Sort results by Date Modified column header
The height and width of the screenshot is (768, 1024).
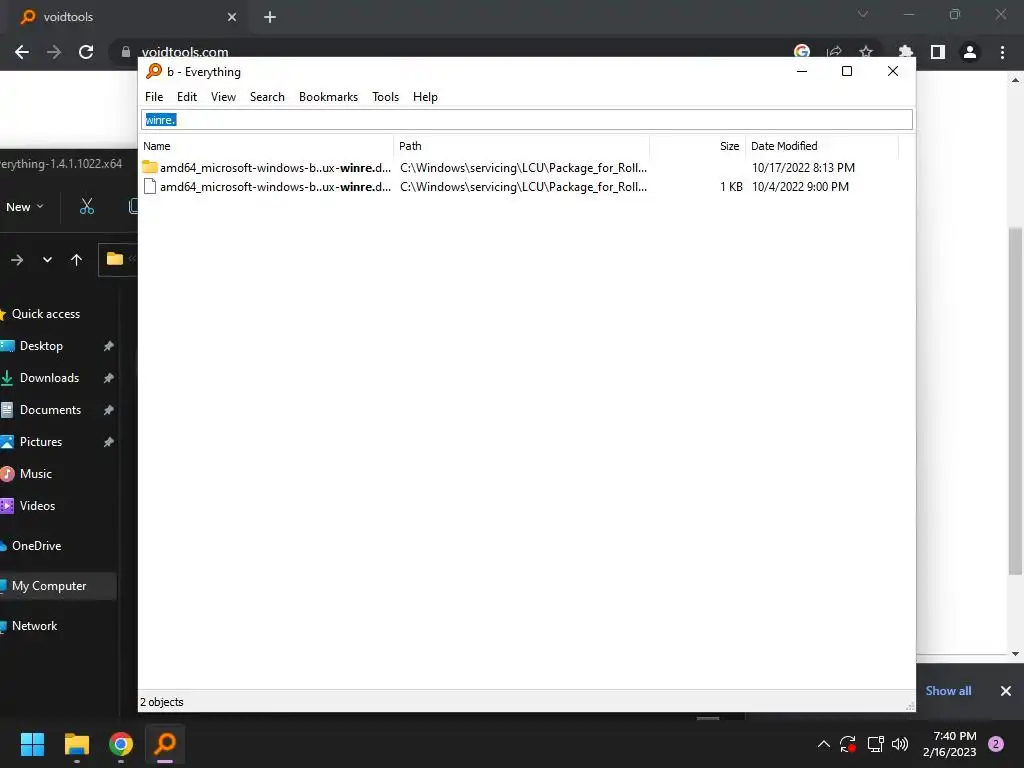pyautogui.click(x=822, y=146)
